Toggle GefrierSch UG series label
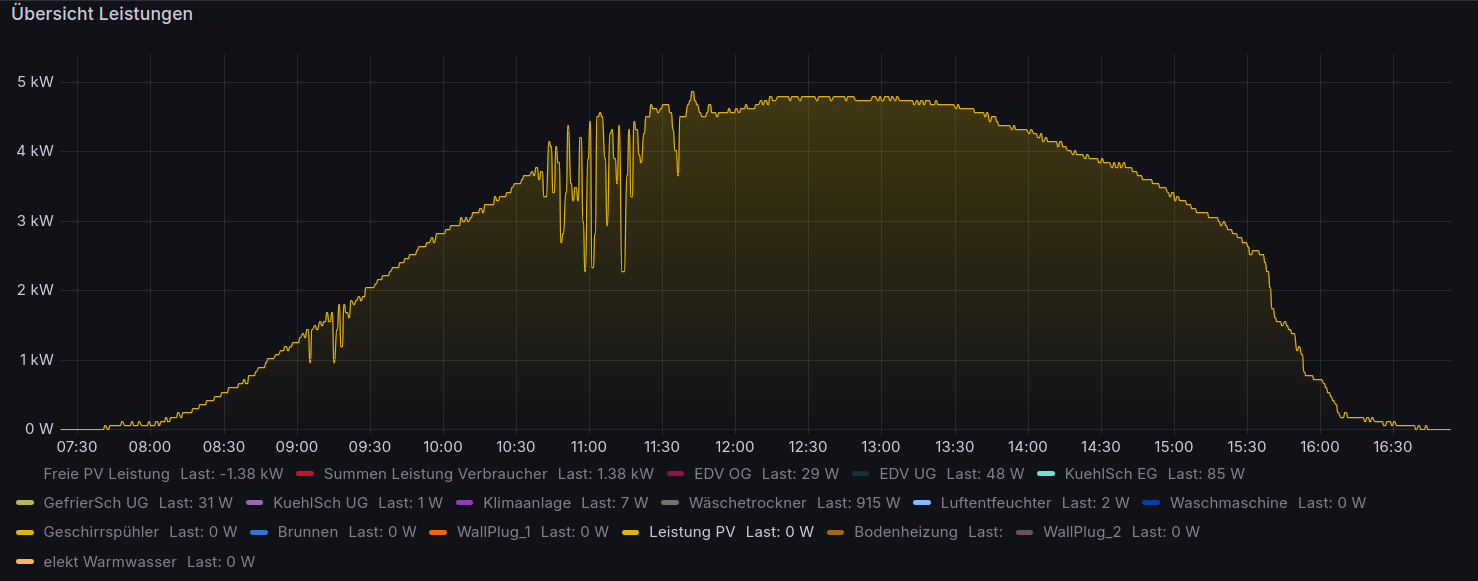 [x=96, y=503]
